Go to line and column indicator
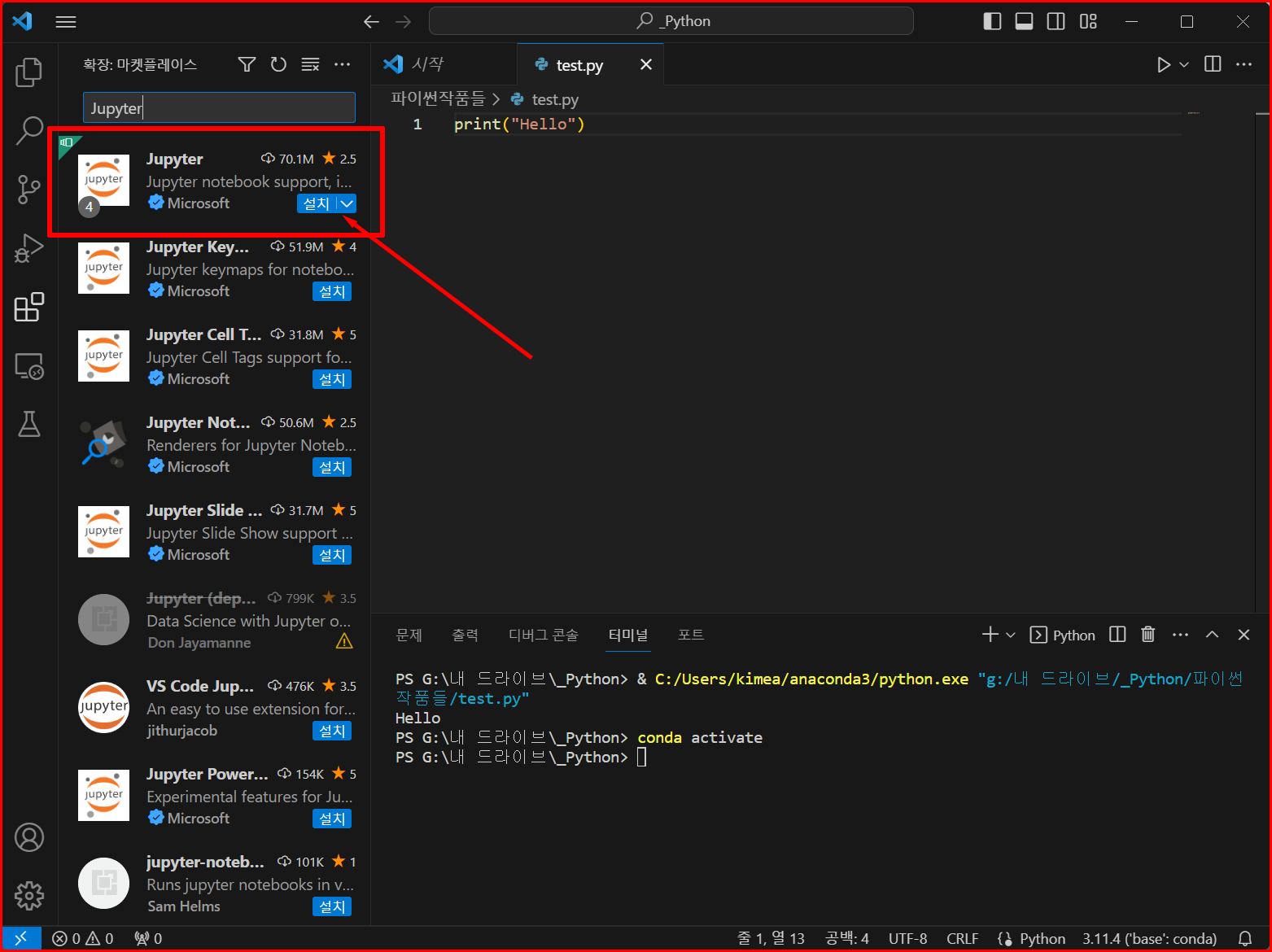The image size is (1272, 952). (x=770, y=938)
